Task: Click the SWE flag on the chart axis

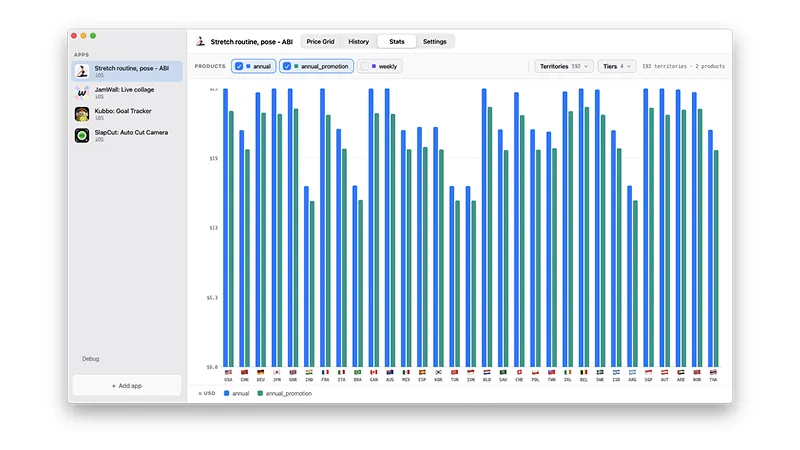Action: 600,372
